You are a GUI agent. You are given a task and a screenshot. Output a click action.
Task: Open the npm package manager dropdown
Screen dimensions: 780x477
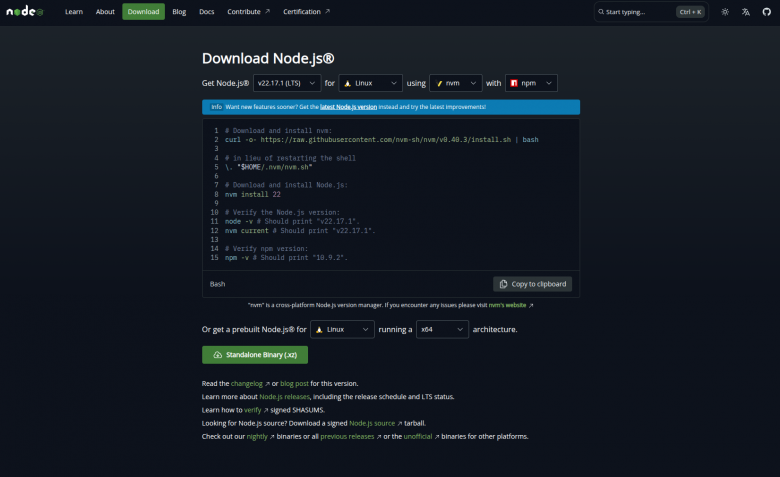pos(531,83)
